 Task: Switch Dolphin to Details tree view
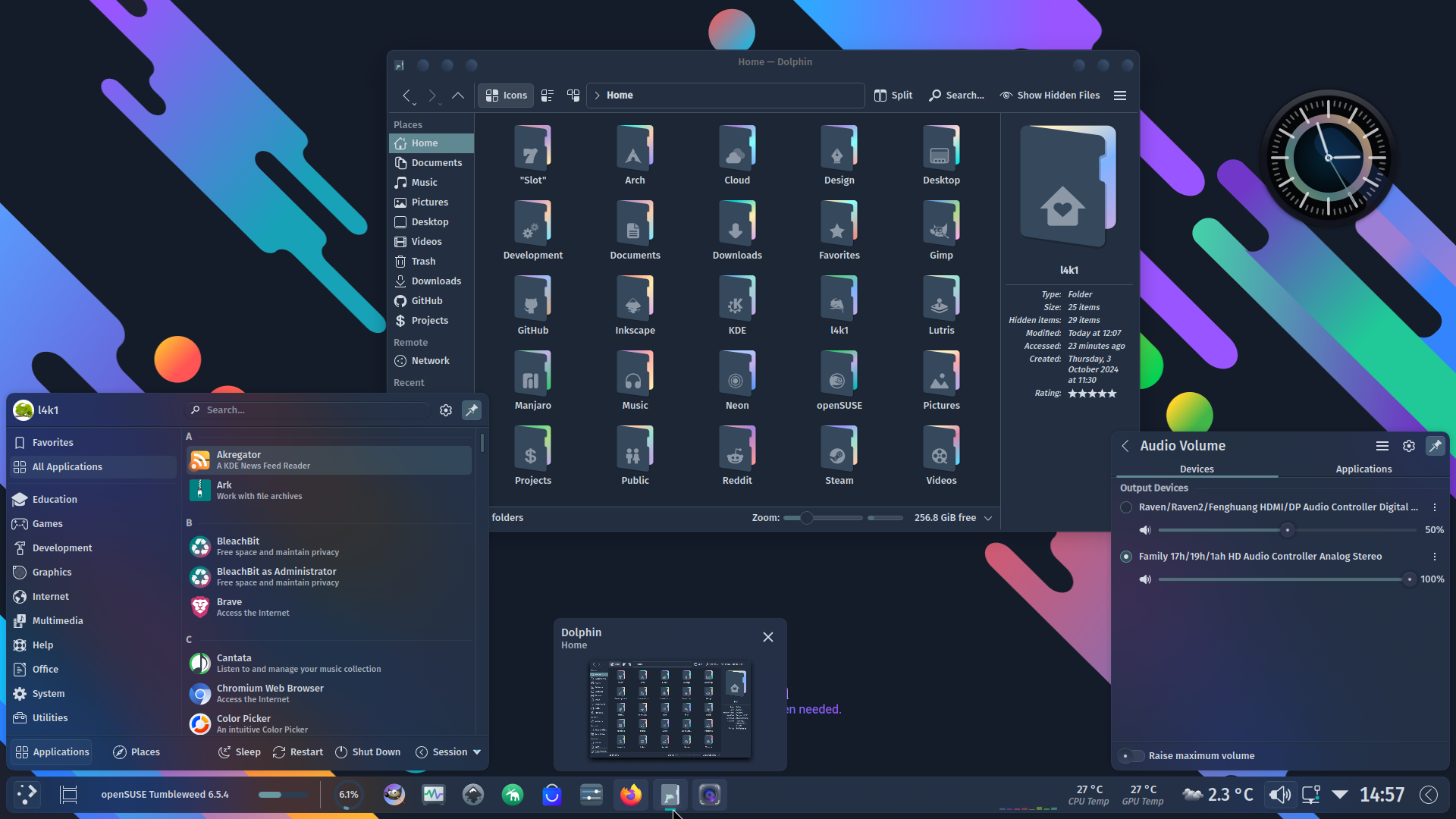pos(573,96)
